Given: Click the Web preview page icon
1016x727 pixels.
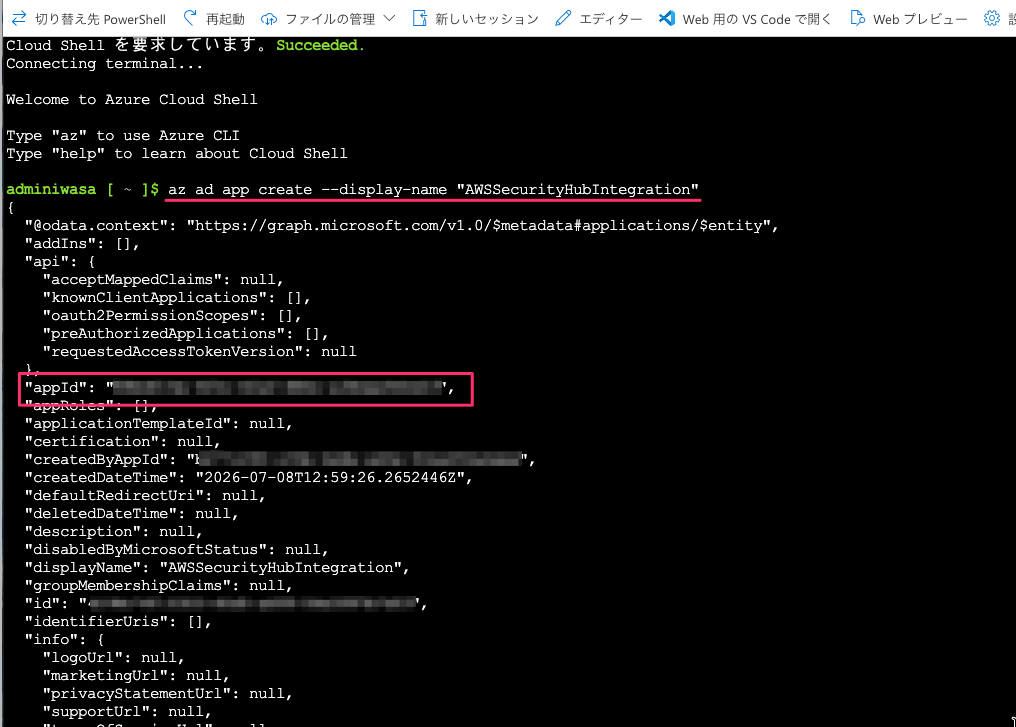Looking at the screenshot, I should (857, 18).
